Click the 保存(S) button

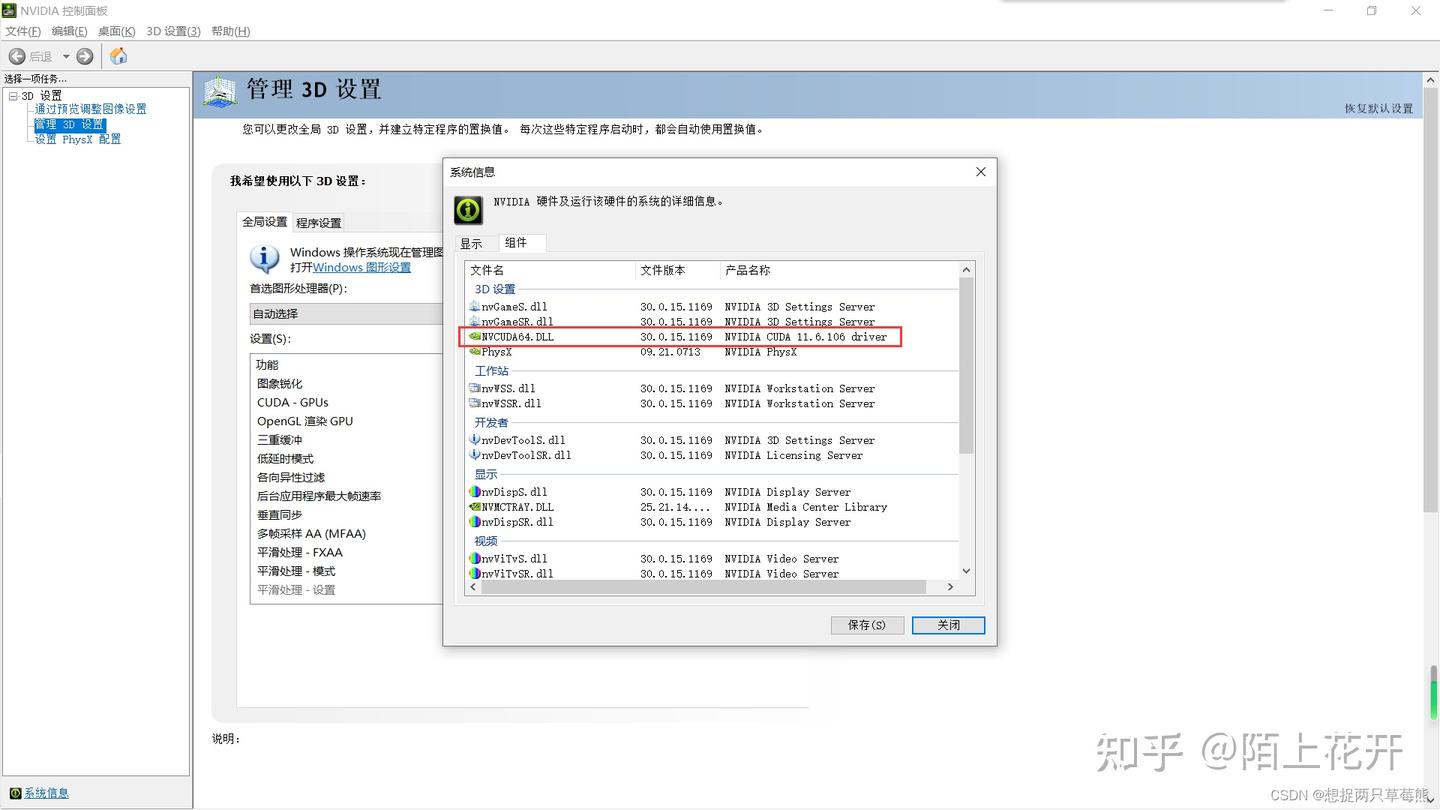click(x=866, y=624)
